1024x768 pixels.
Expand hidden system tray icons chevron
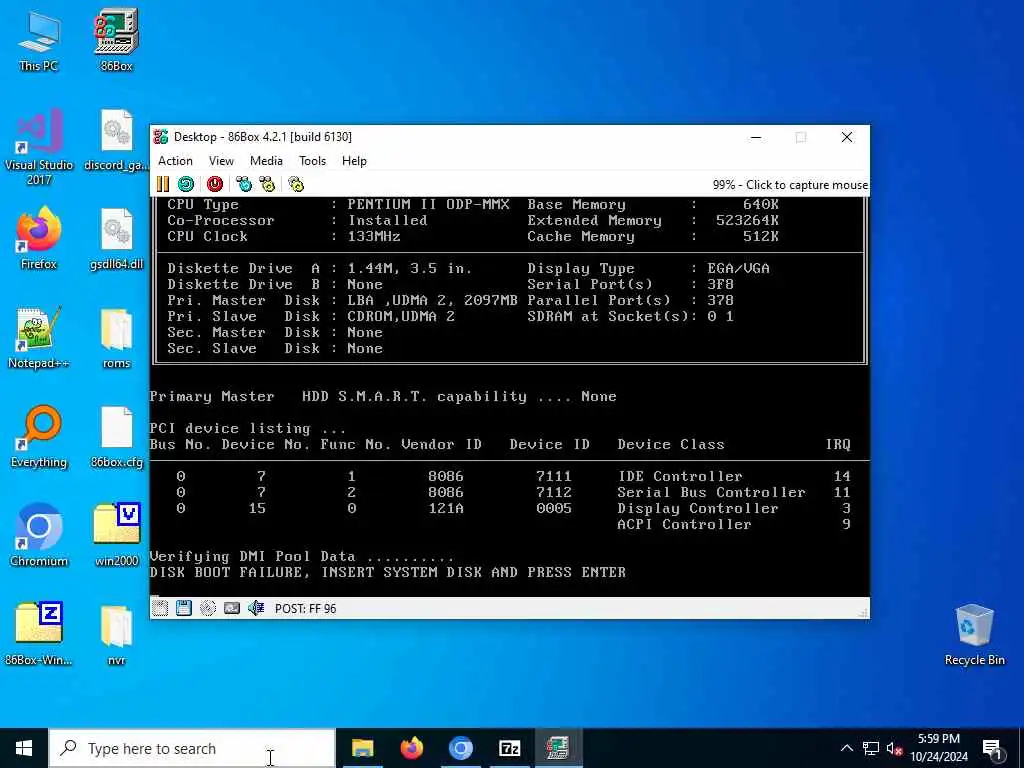(x=846, y=748)
